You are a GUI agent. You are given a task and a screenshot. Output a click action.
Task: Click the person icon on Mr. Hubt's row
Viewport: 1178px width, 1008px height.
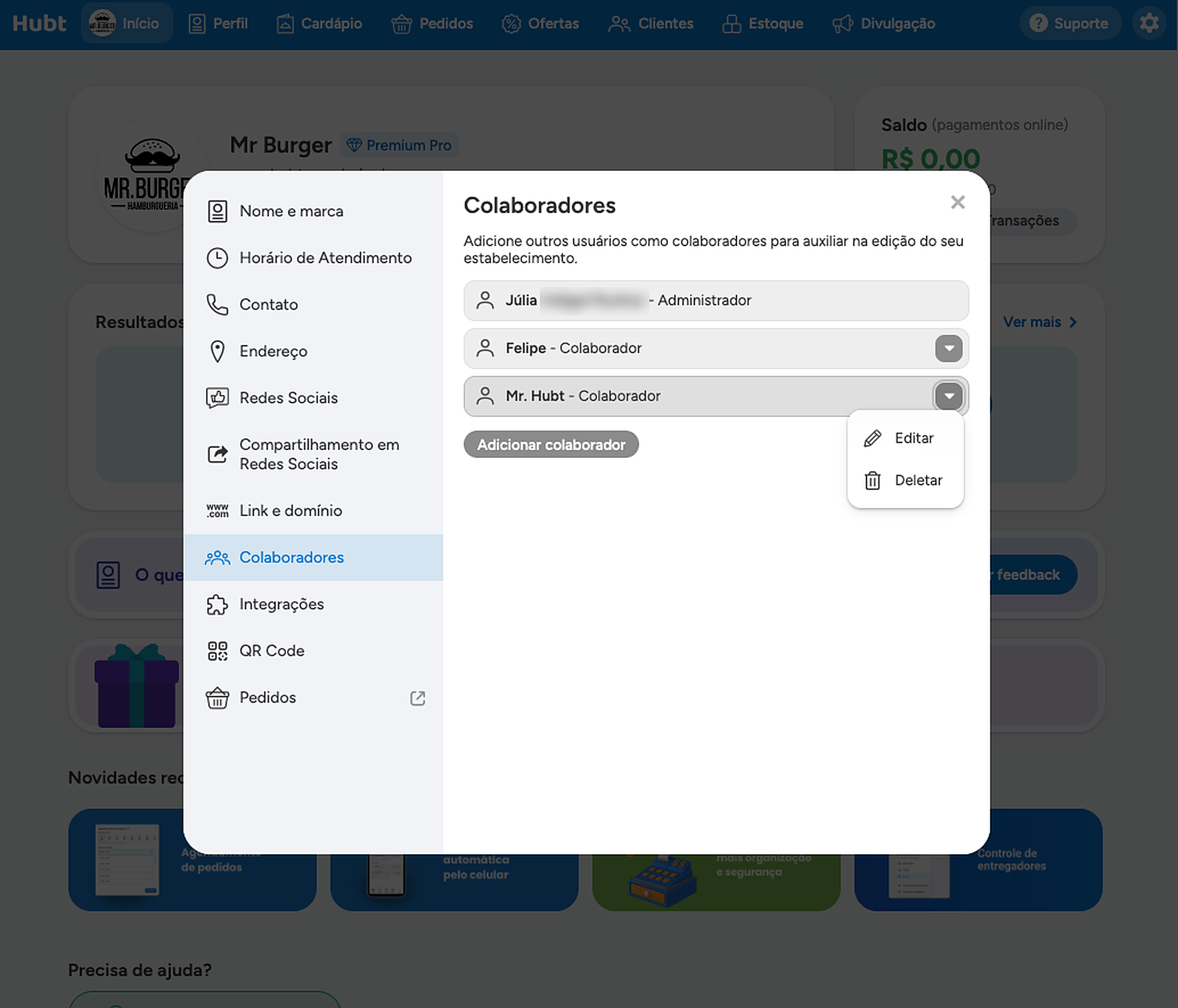tap(485, 396)
